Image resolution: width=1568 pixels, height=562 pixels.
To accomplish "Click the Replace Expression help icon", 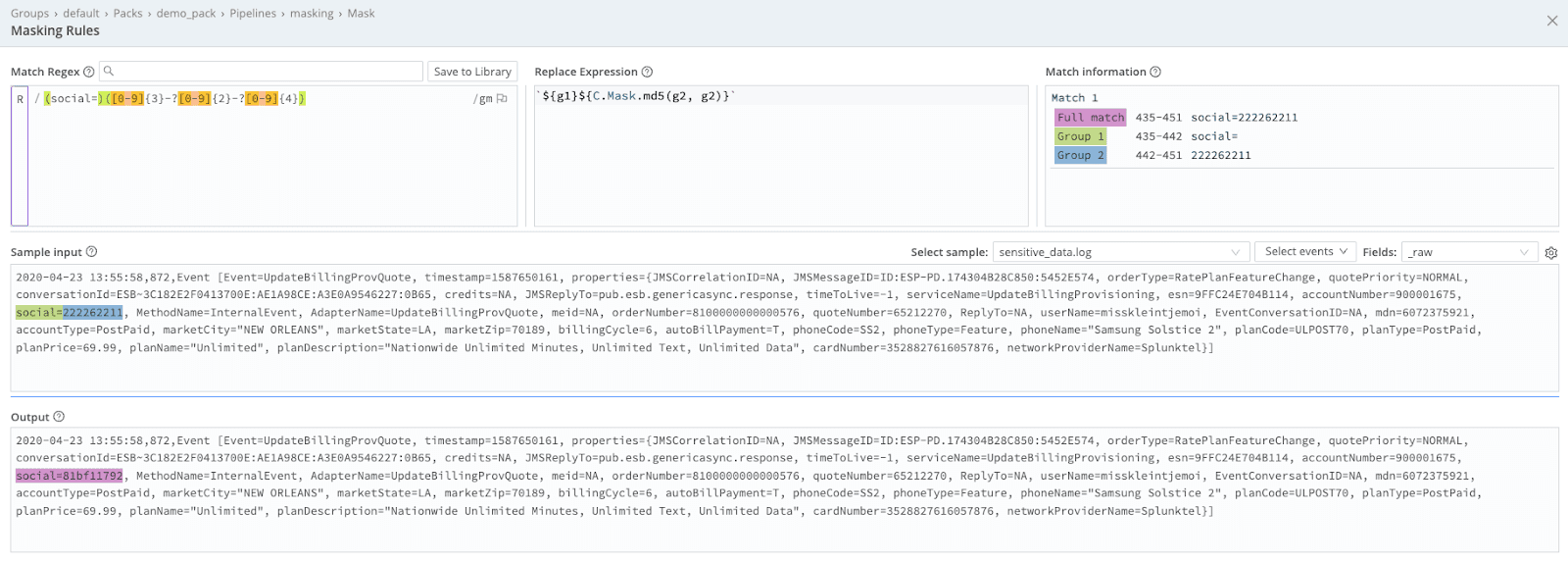I will coord(647,72).
